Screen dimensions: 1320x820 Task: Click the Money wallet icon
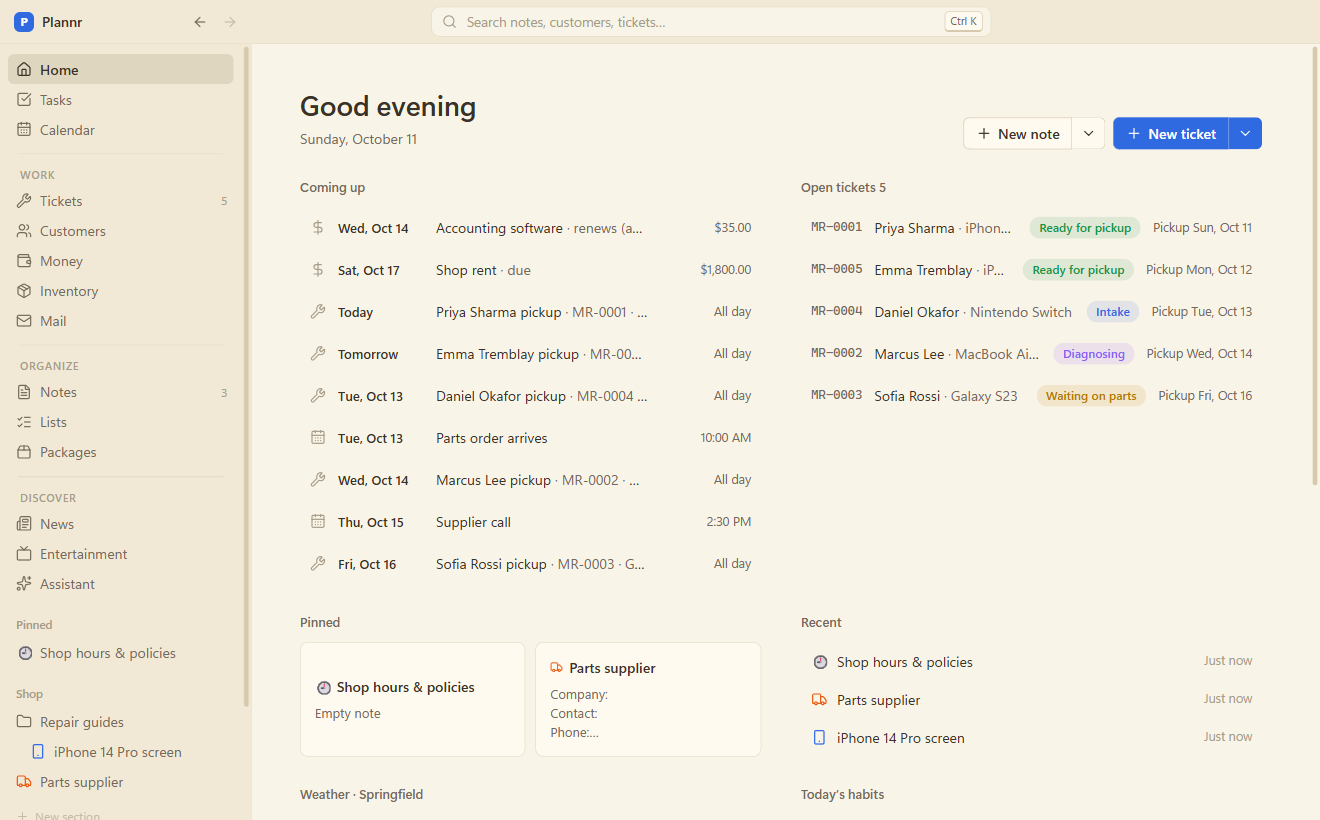(x=24, y=261)
